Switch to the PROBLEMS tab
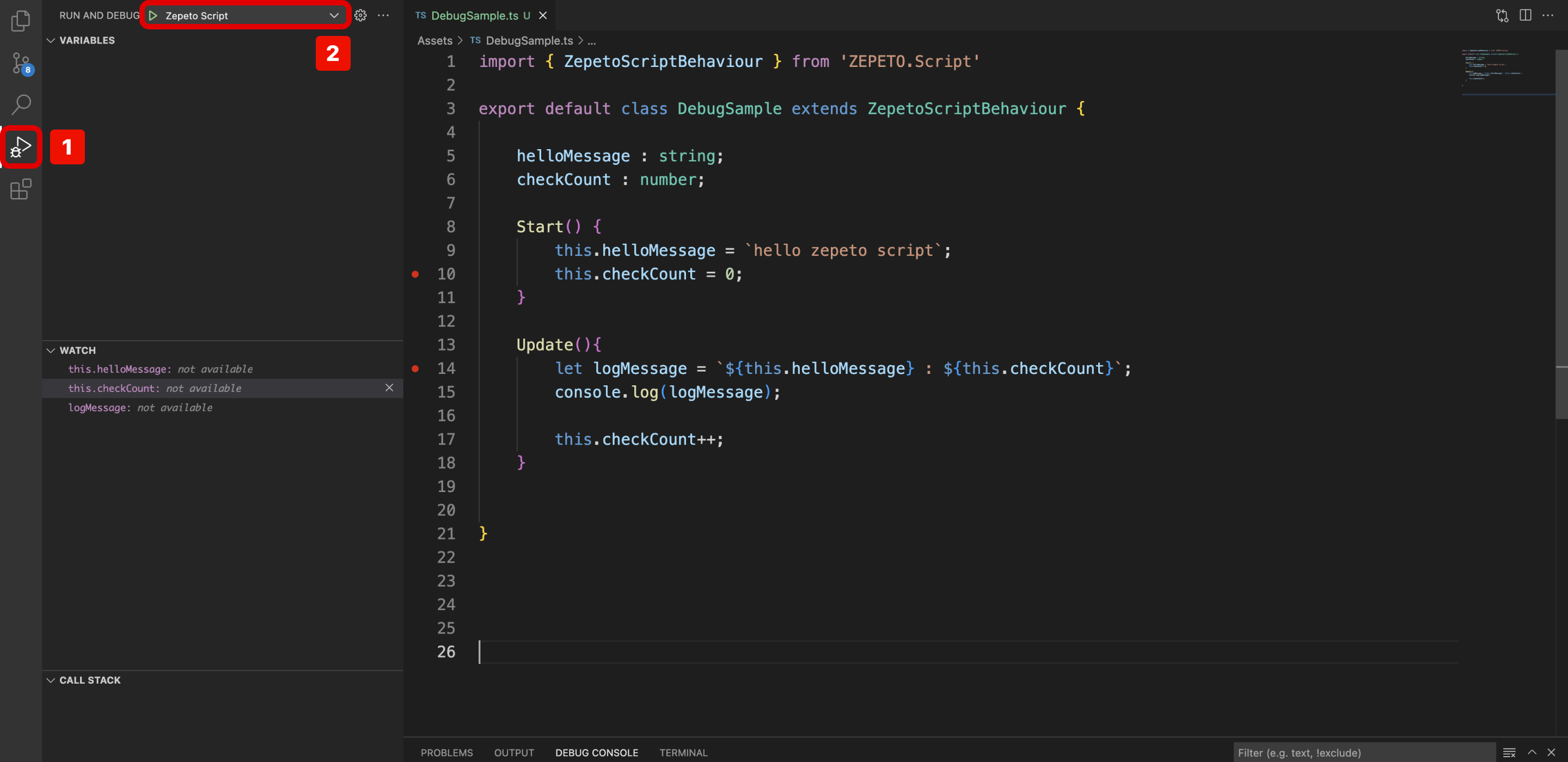The image size is (1568, 762). (x=446, y=752)
